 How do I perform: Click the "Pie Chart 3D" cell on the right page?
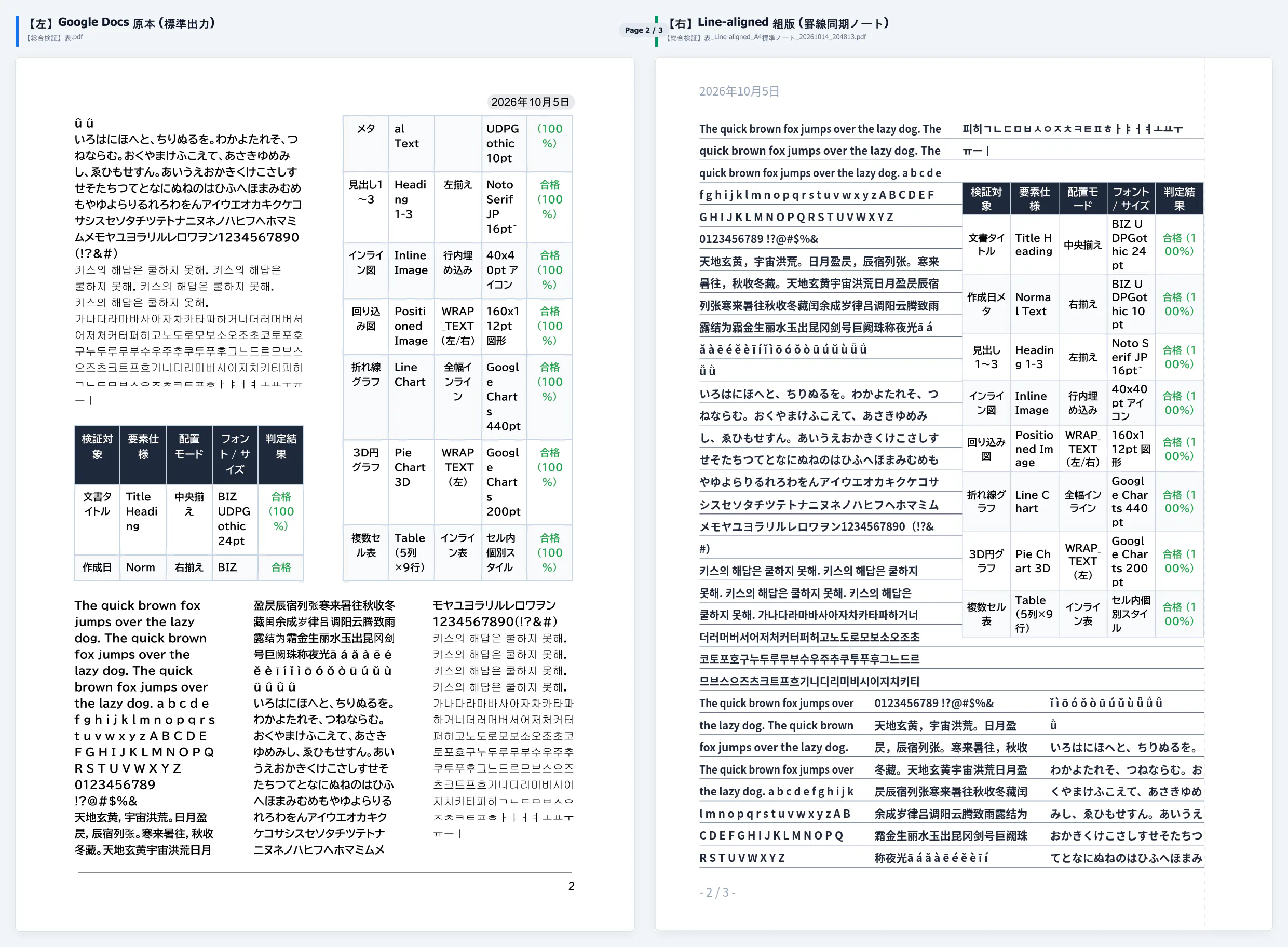pyautogui.click(x=1034, y=561)
